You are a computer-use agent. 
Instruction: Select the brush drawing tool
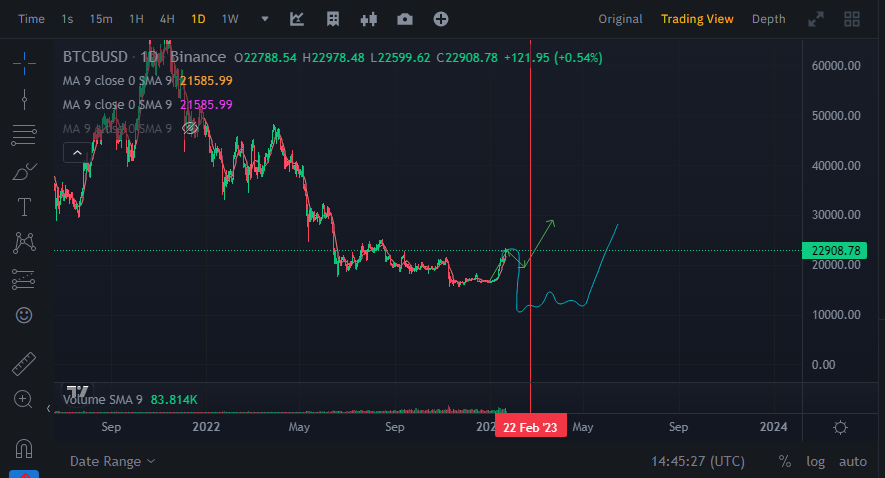(24, 172)
